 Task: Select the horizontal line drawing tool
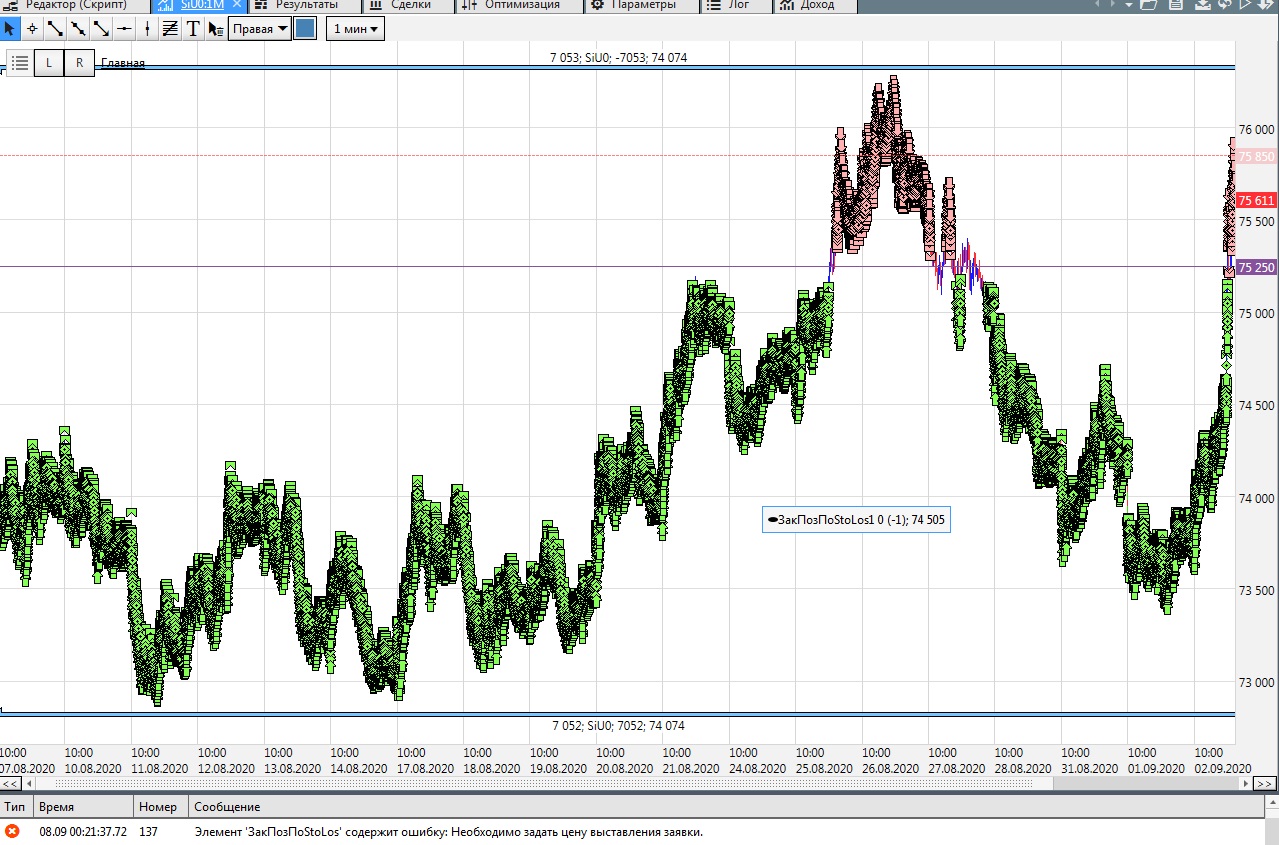(x=124, y=29)
